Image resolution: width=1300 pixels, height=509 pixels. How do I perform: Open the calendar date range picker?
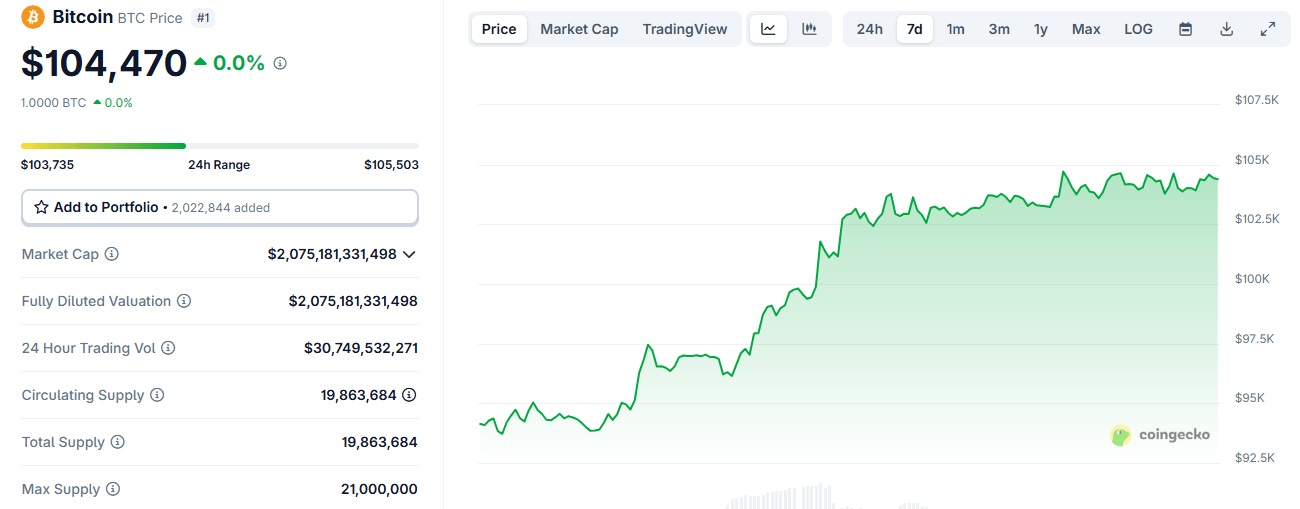[x=1185, y=29]
